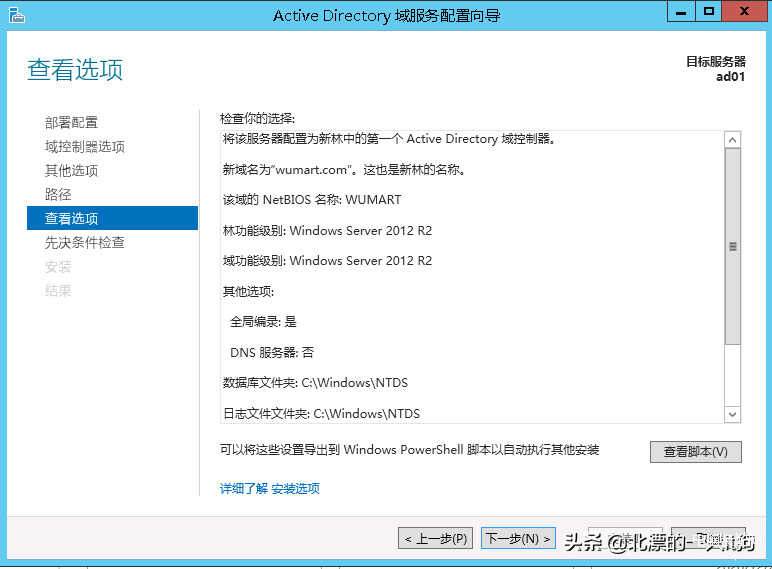Screen dimensions: 772x569
Task: Click the vertical scrollbar thumb
Action: point(733,247)
